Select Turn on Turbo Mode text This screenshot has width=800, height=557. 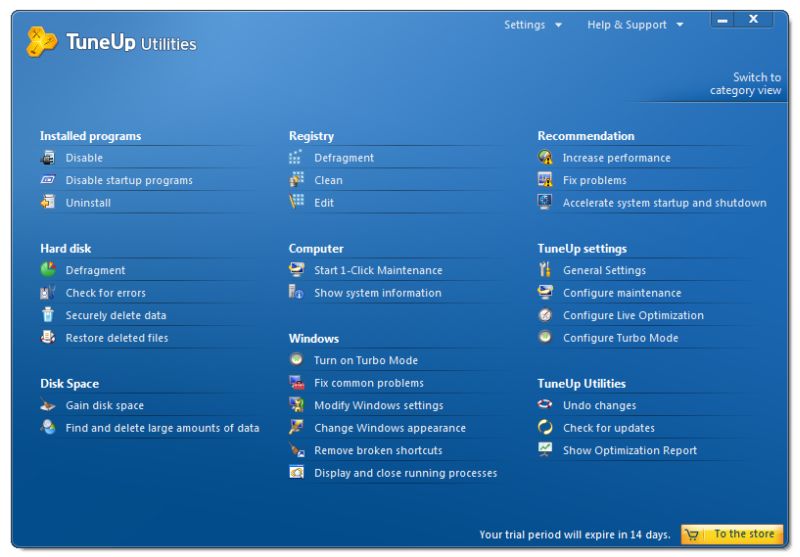(366, 361)
